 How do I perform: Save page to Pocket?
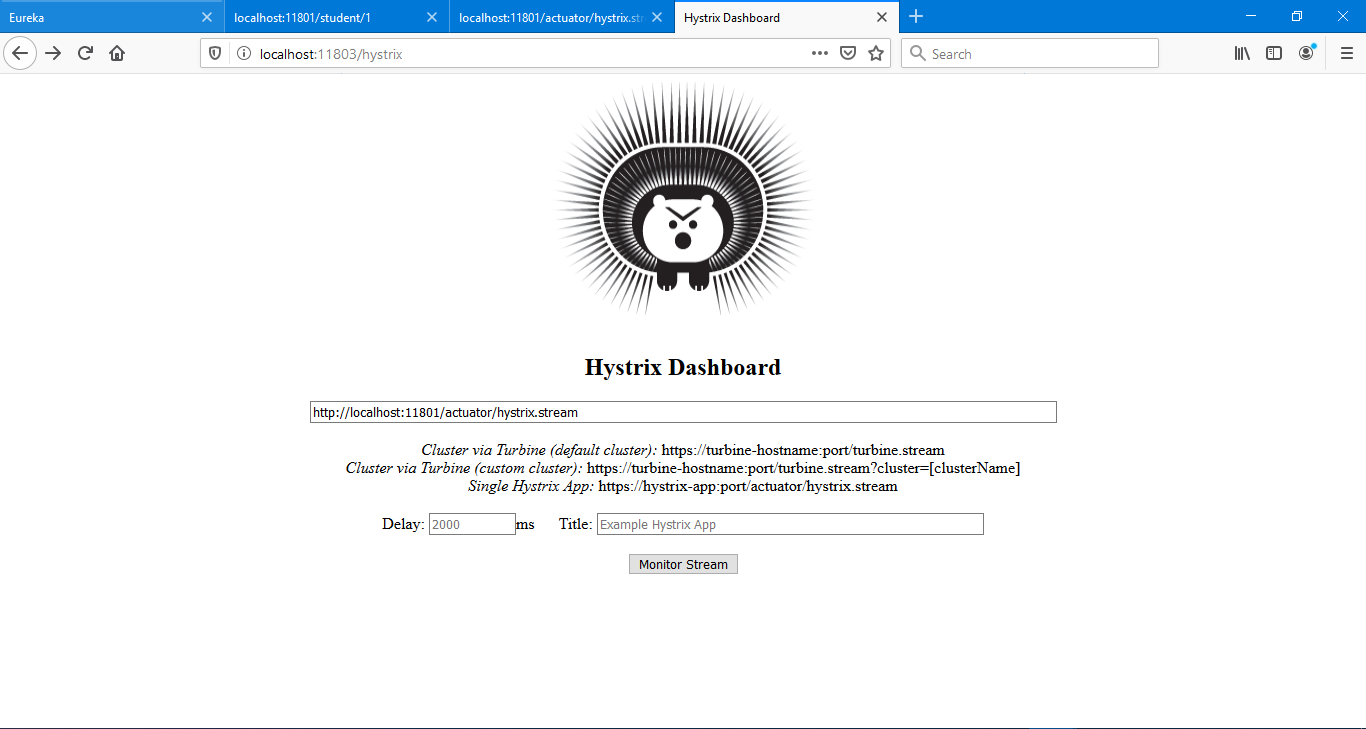[x=848, y=54]
